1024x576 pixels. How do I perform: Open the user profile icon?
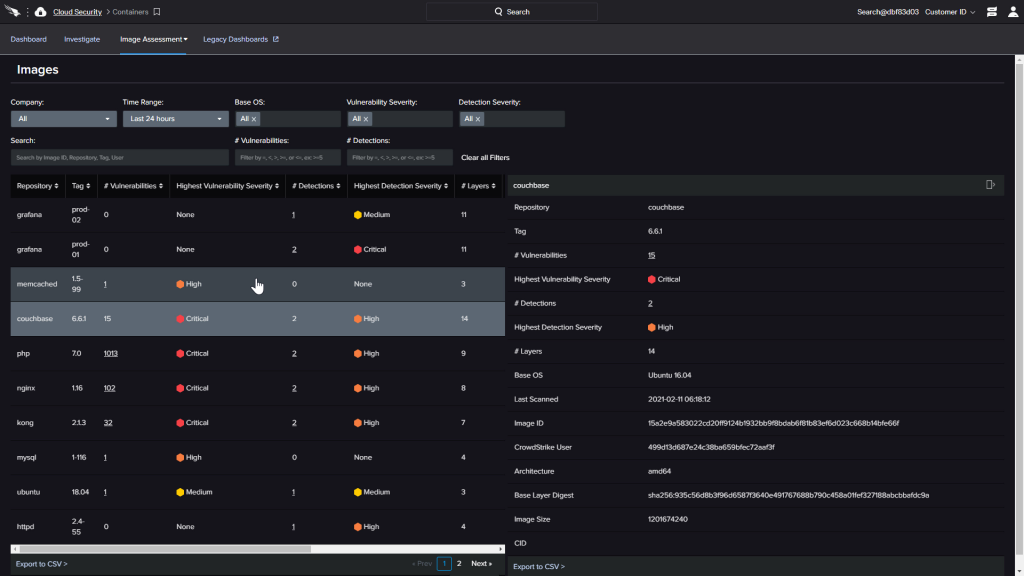(1013, 12)
